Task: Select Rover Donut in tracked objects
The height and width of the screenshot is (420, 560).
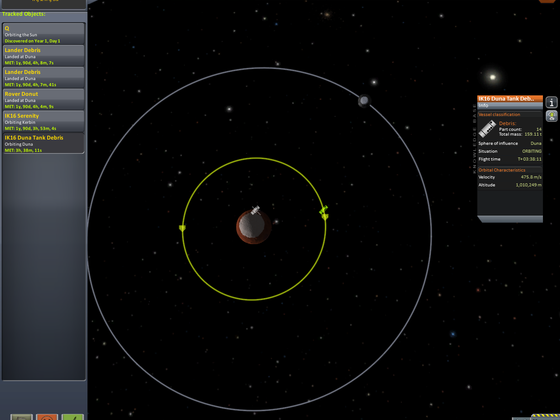Action: click(44, 99)
